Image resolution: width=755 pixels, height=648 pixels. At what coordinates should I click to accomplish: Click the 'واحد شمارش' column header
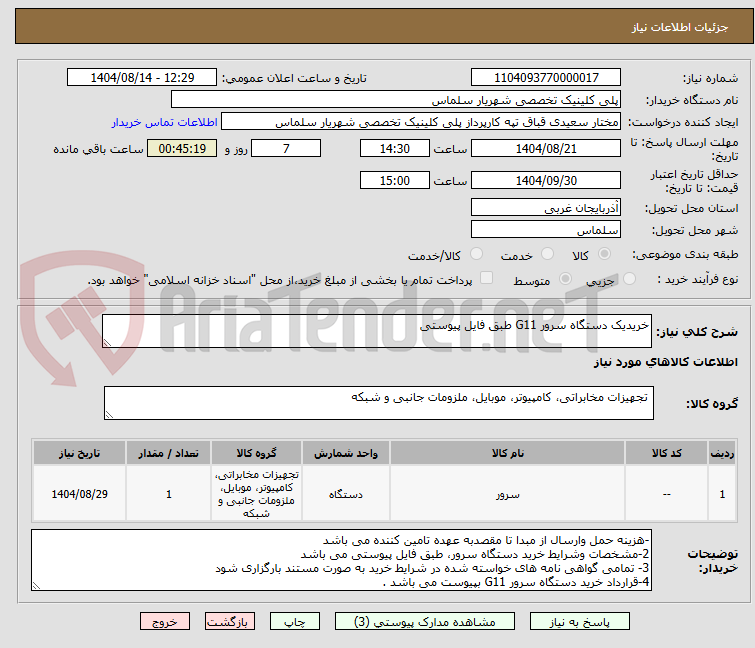(x=346, y=453)
